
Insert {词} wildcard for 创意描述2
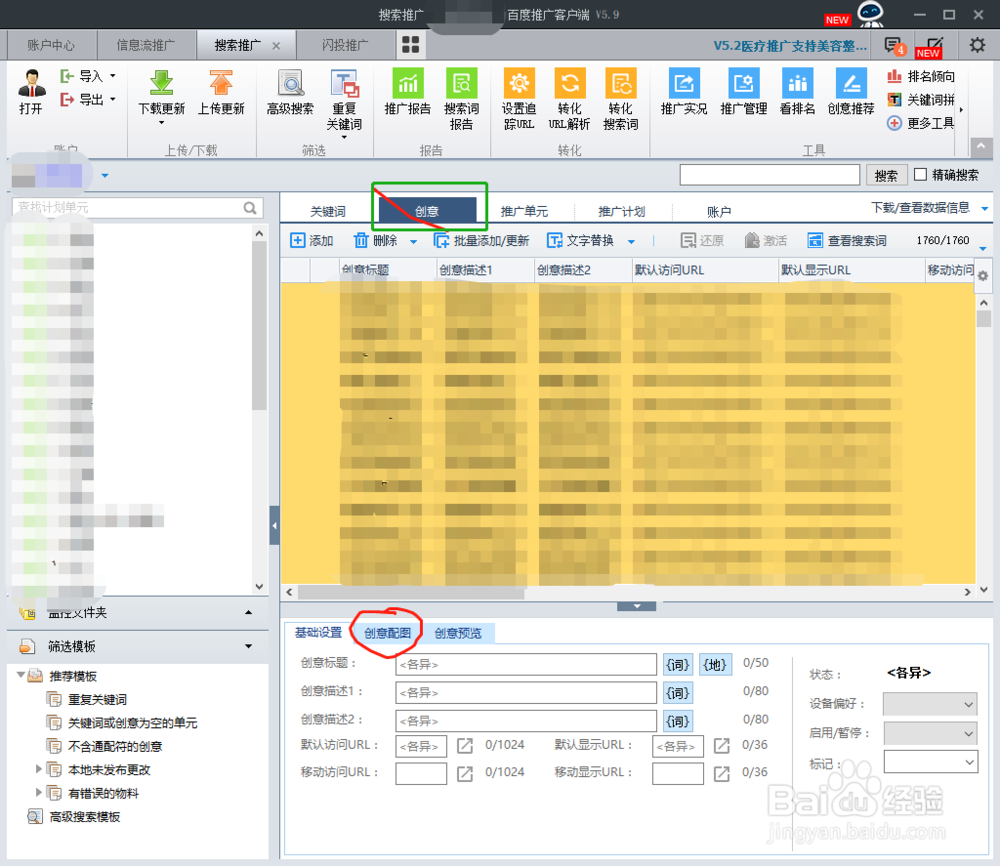point(677,721)
